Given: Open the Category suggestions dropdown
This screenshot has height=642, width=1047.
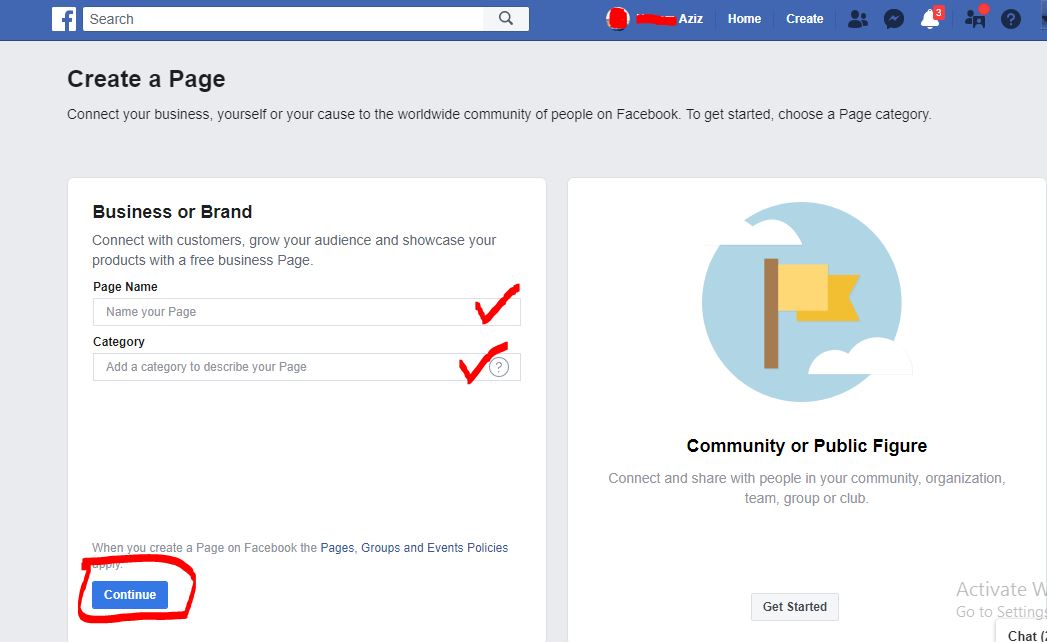Looking at the screenshot, I should (280, 366).
